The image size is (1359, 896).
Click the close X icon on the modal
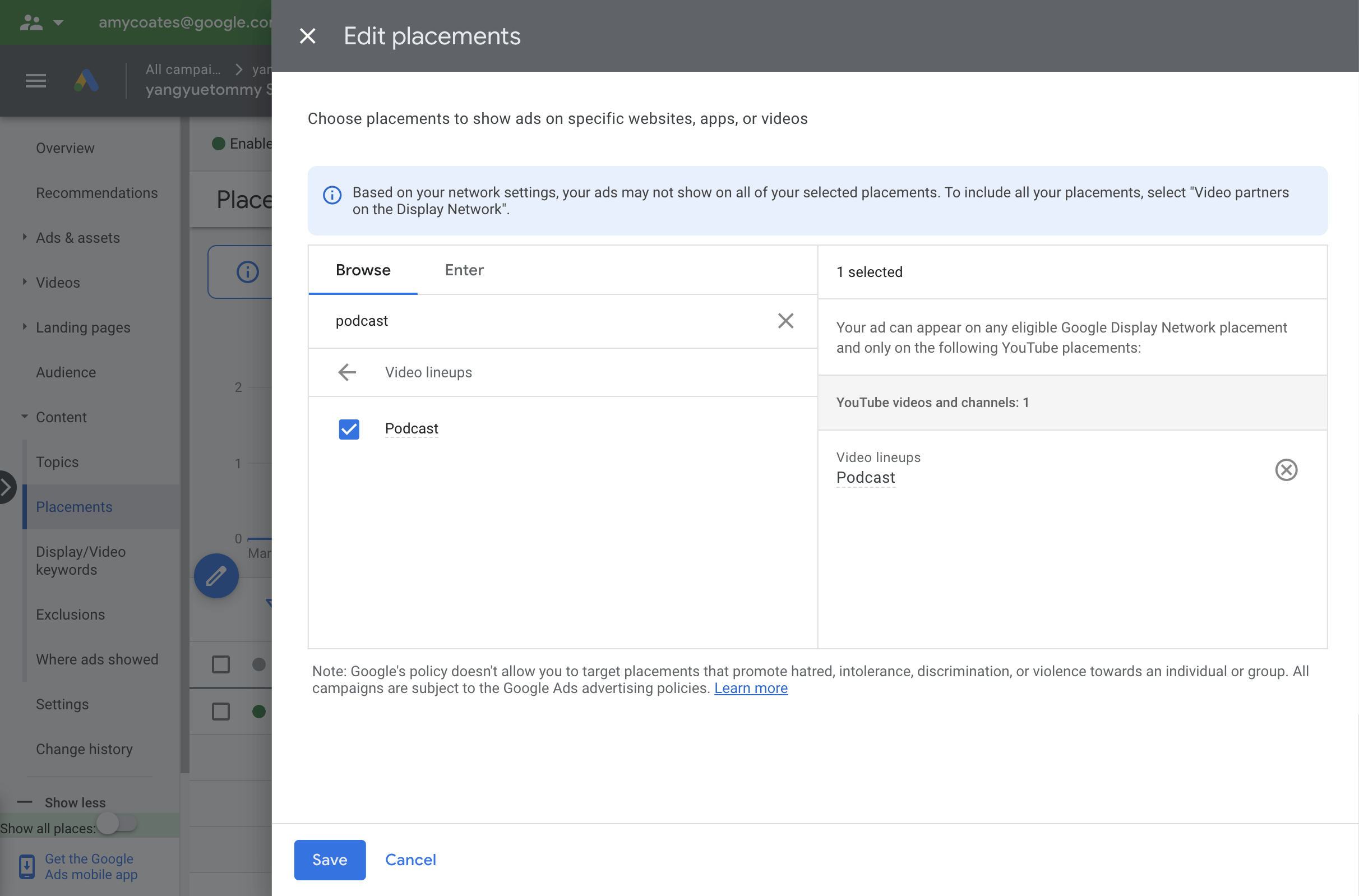click(307, 36)
